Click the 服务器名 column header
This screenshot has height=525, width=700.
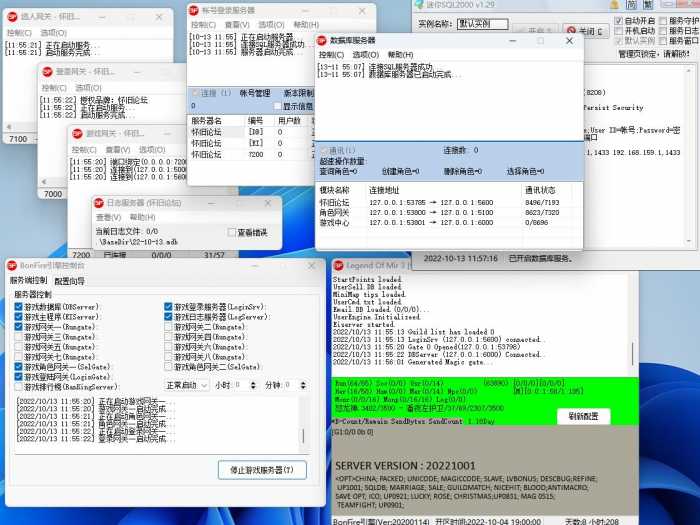click(206, 121)
